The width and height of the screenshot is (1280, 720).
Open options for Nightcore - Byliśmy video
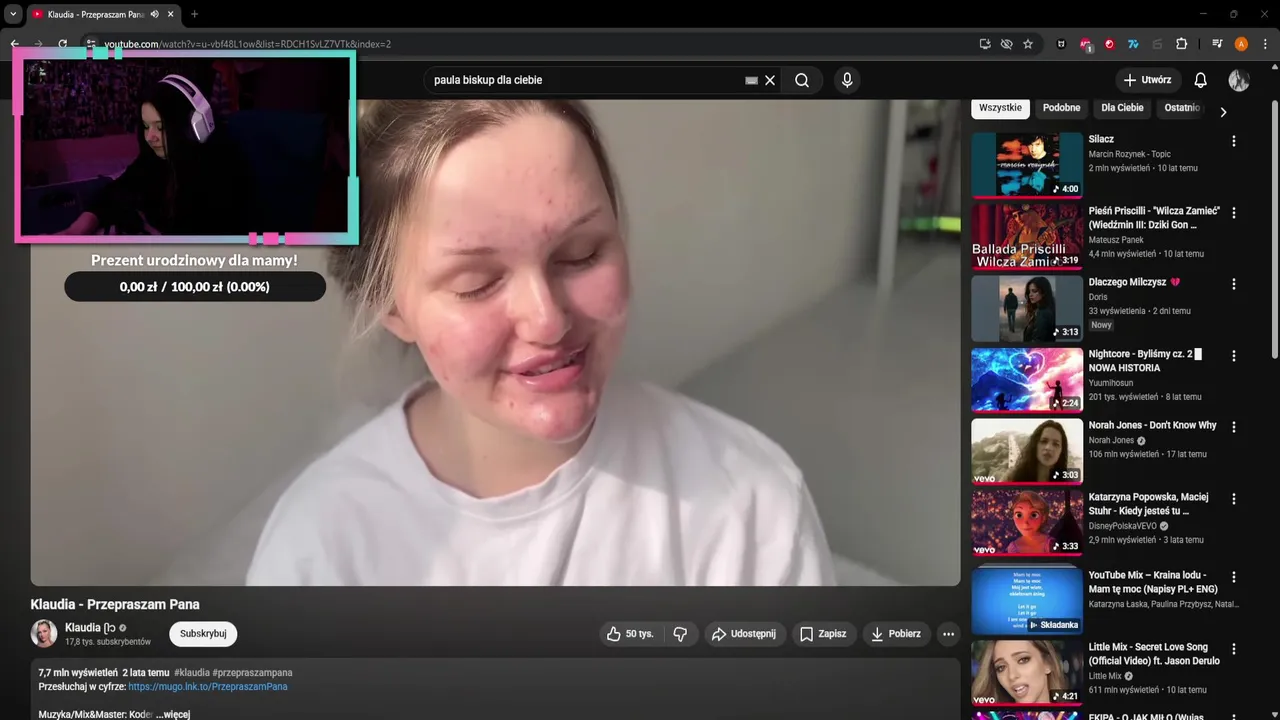[x=1234, y=356]
